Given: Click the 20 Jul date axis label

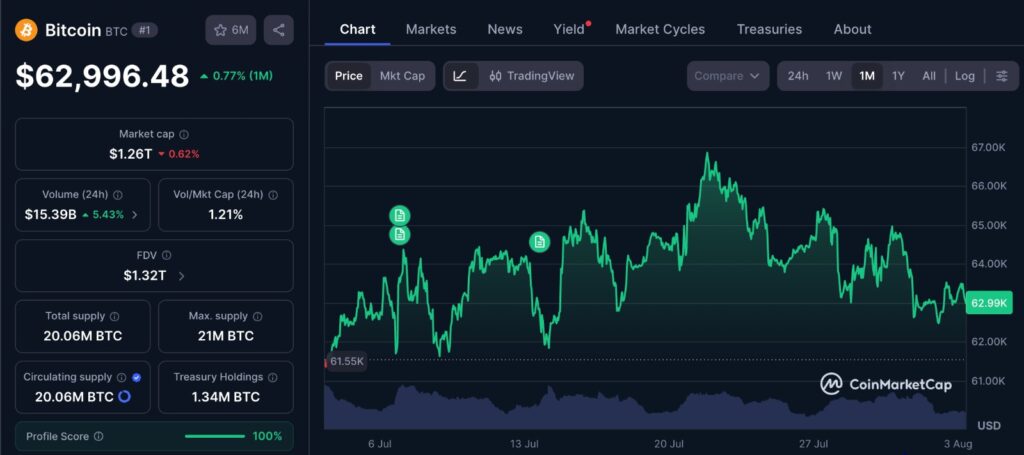Looking at the screenshot, I should point(668,444).
